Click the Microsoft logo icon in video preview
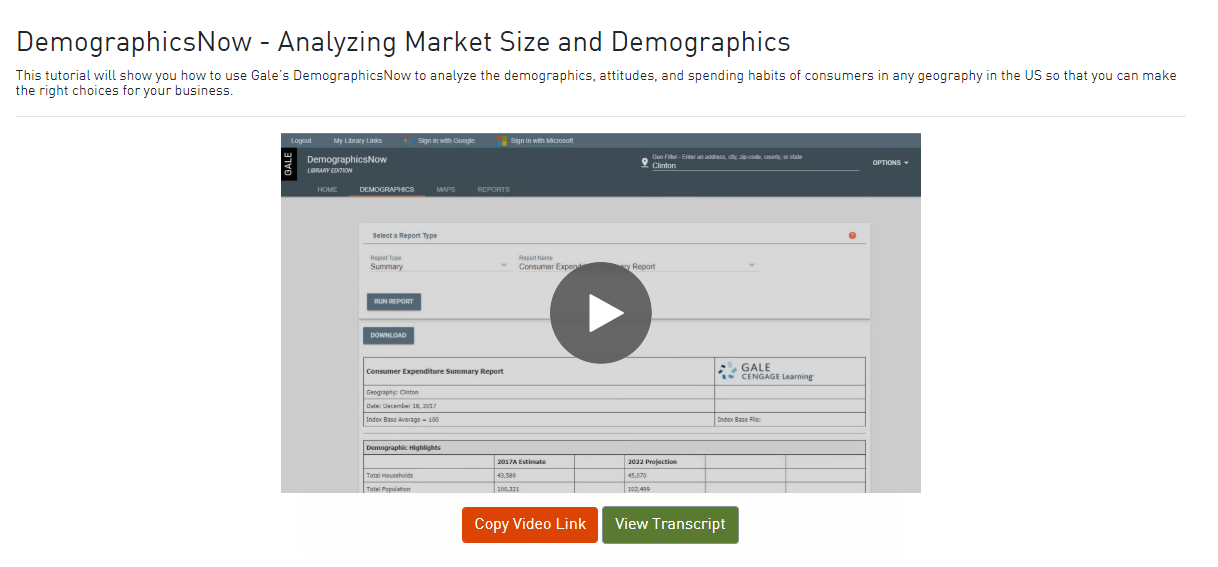The width and height of the screenshot is (1218, 567). [503, 141]
